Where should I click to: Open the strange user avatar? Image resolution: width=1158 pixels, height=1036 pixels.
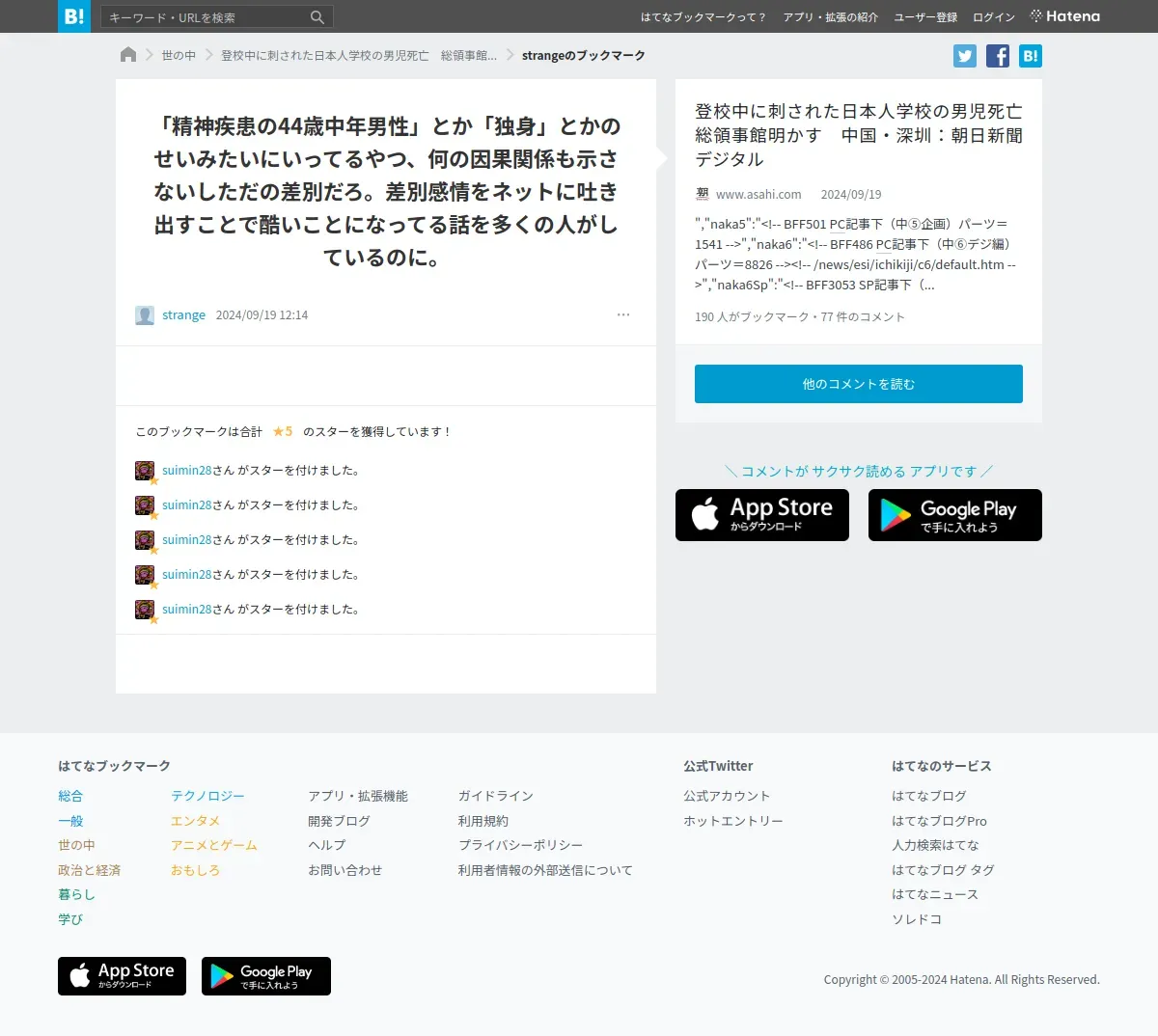coord(145,315)
